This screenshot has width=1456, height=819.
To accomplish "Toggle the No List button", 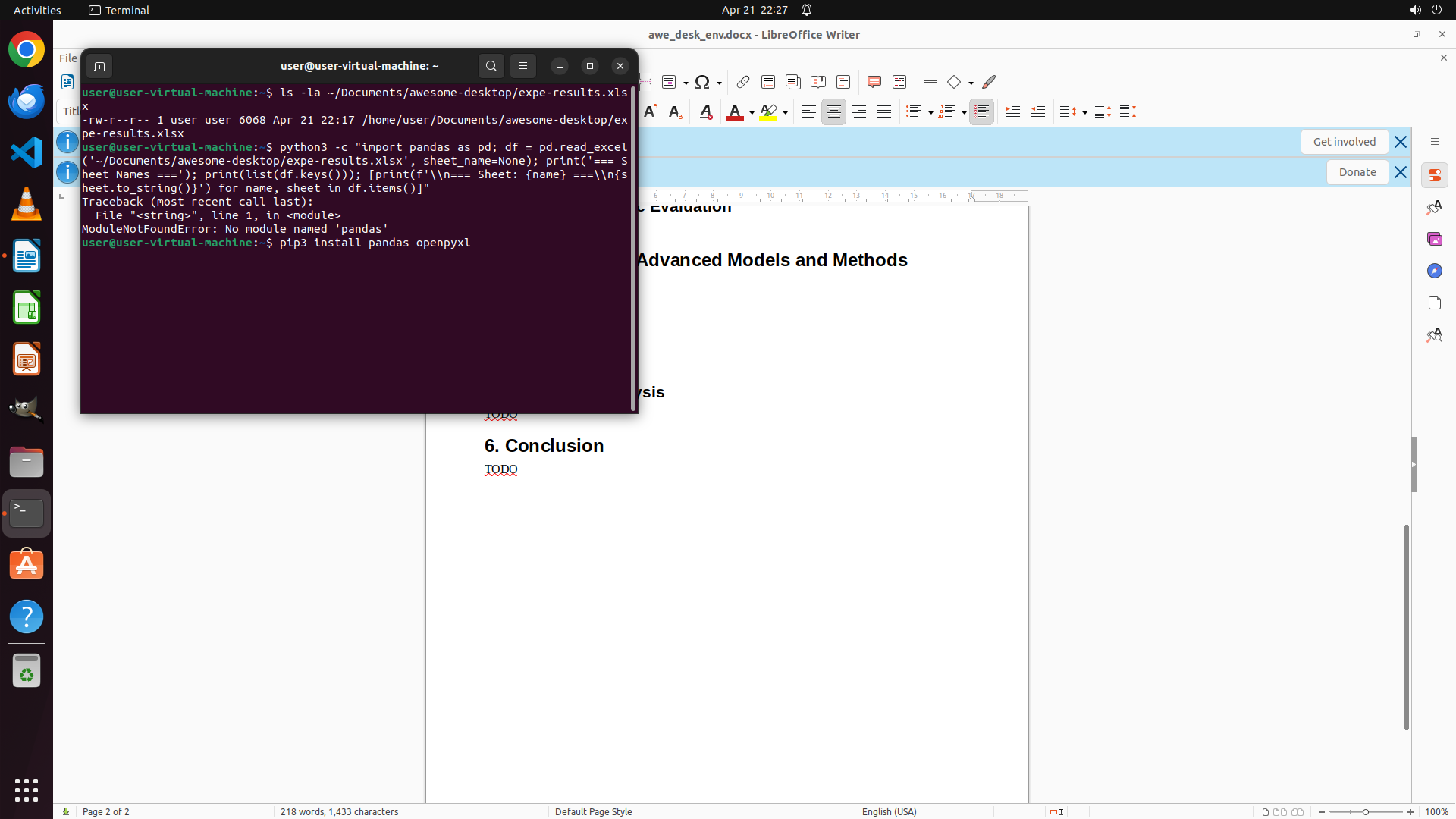I will tap(981, 111).
